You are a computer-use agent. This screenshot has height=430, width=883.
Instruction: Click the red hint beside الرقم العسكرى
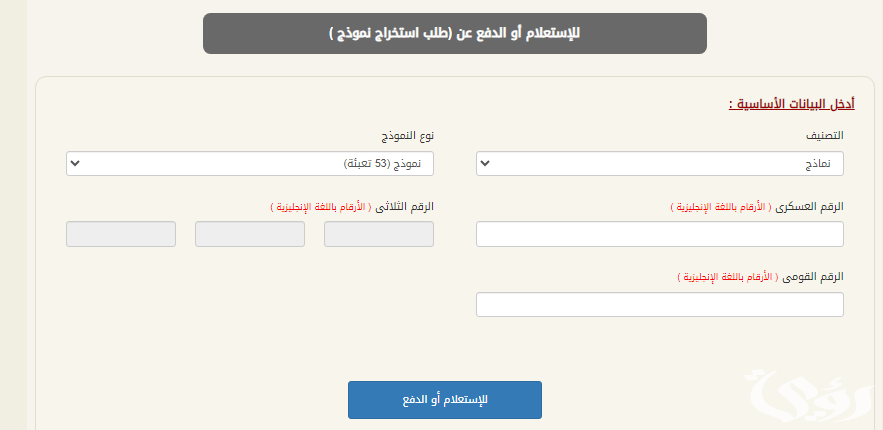tap(721, 207)
